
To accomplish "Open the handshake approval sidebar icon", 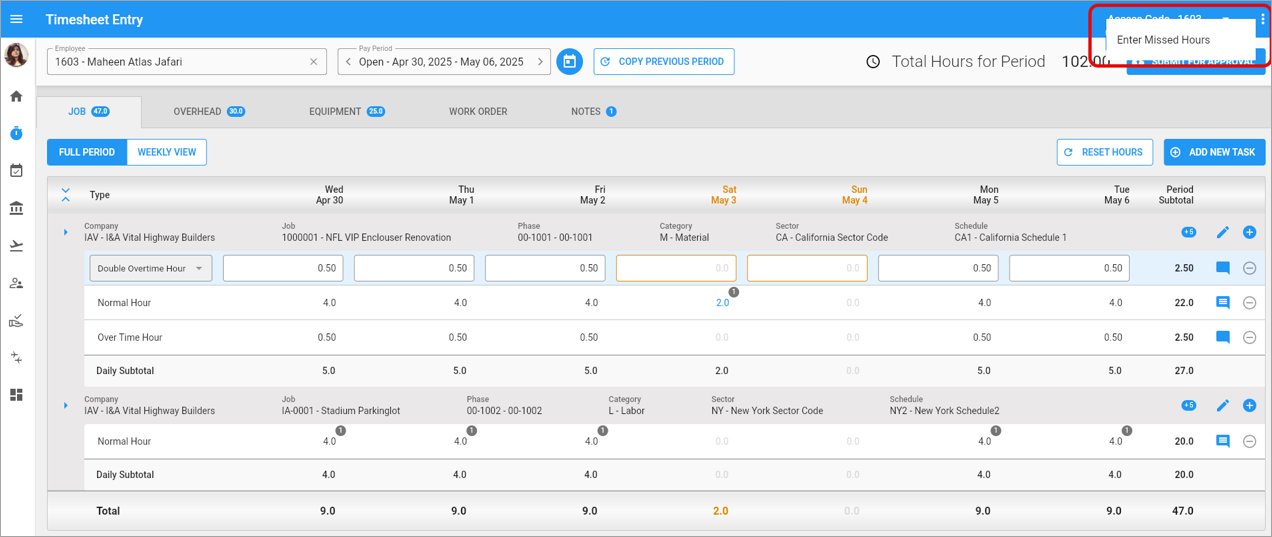I will click(16, 321).
